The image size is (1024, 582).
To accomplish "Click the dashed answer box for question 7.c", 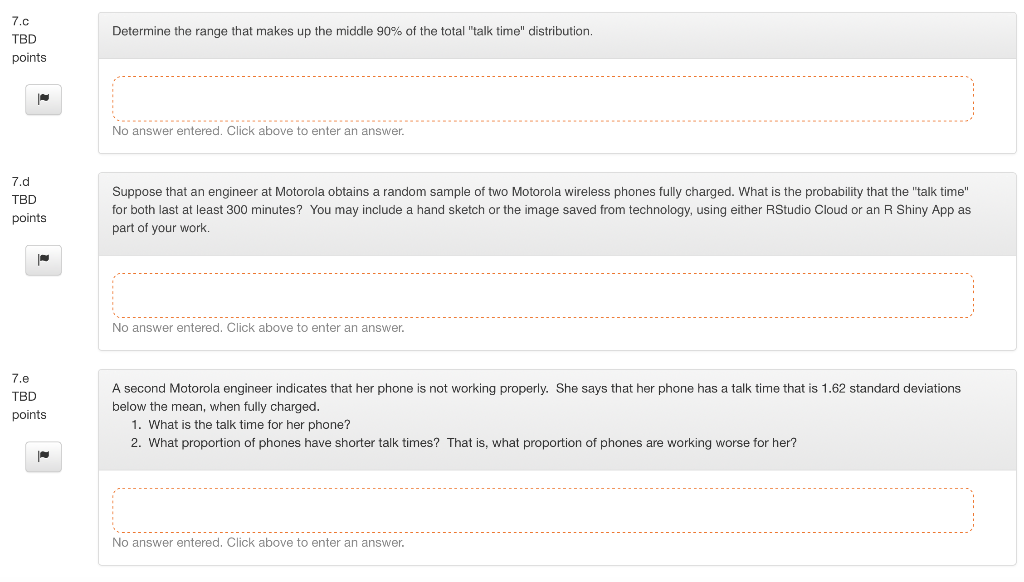I will coord(542,98).
